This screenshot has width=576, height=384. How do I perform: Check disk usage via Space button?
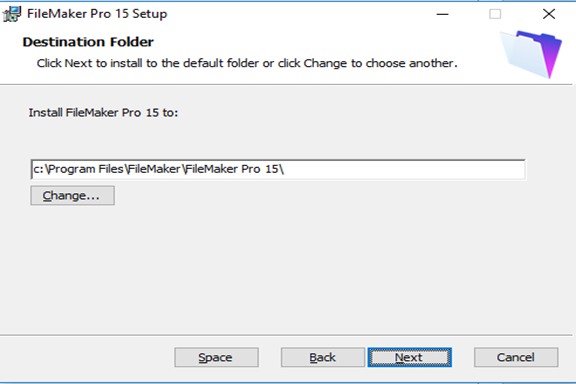[x=216, y=357]
